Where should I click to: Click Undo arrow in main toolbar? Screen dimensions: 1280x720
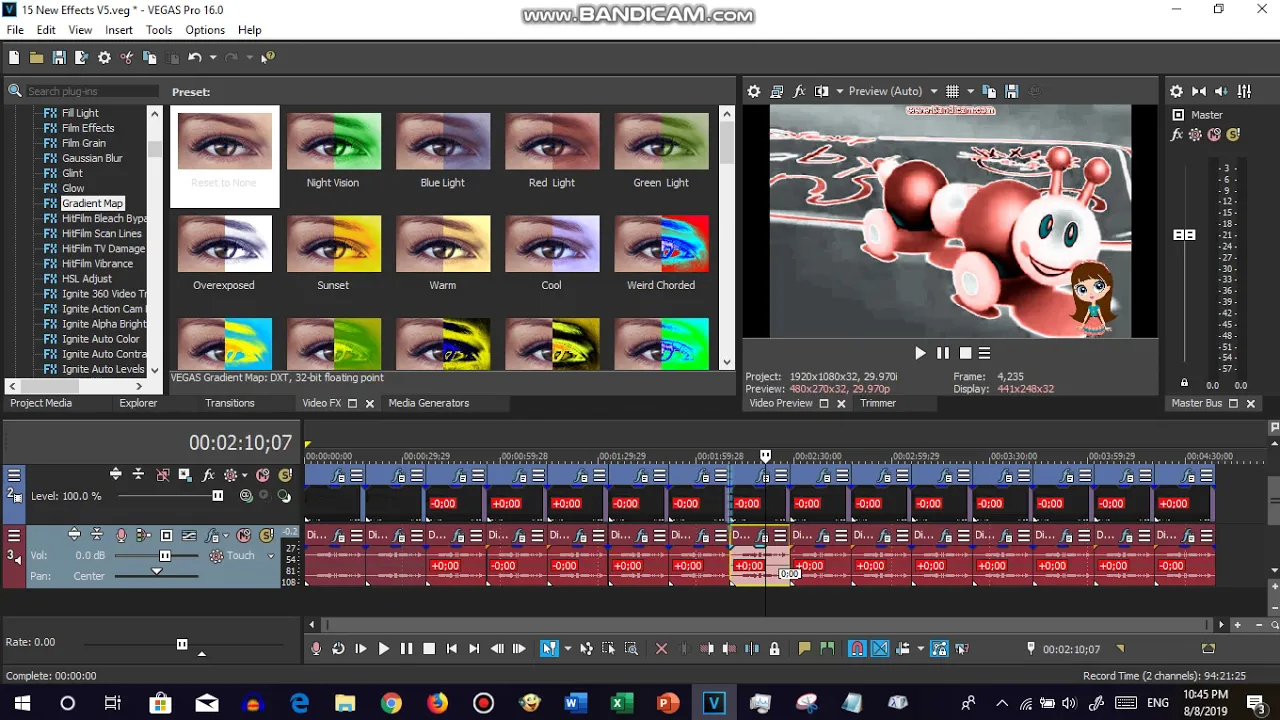click(x=195, y=58)
